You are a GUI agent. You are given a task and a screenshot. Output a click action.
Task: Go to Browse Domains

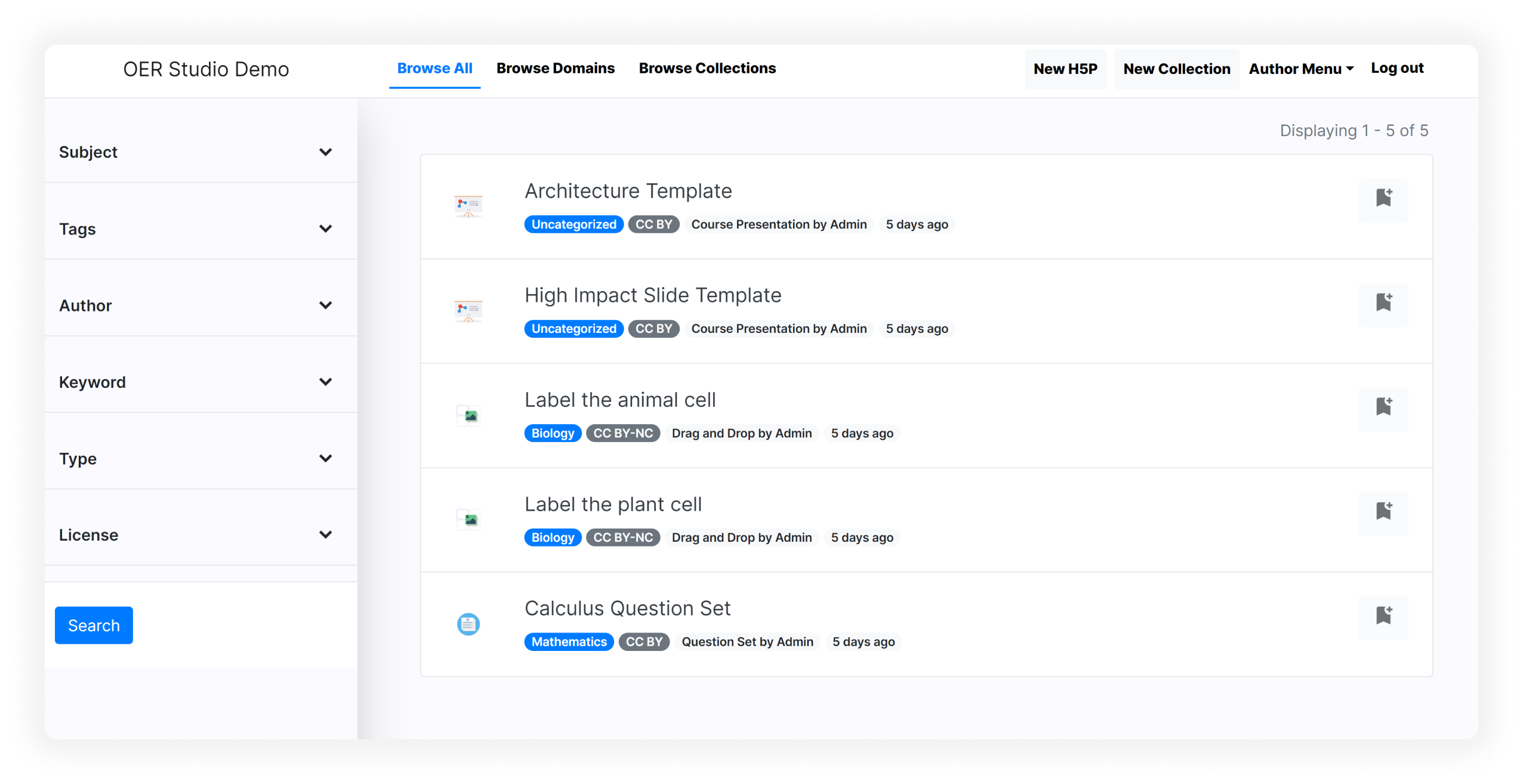tap(555, 68)
